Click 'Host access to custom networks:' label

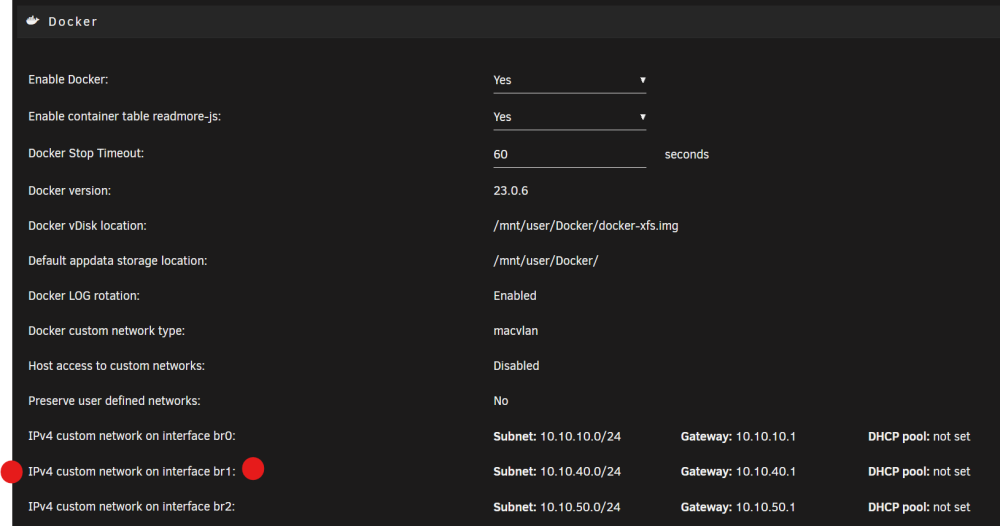tap(116, 366)
